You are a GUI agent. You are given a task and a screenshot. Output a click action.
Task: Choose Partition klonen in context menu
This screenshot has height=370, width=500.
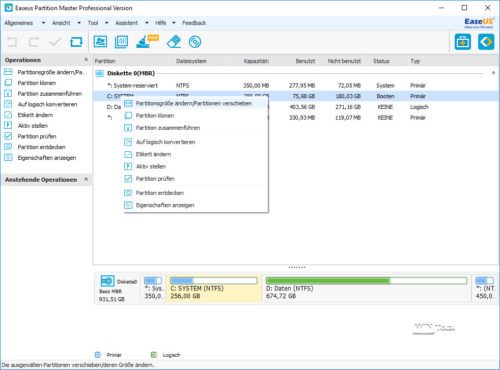click(x=196, y=116)
